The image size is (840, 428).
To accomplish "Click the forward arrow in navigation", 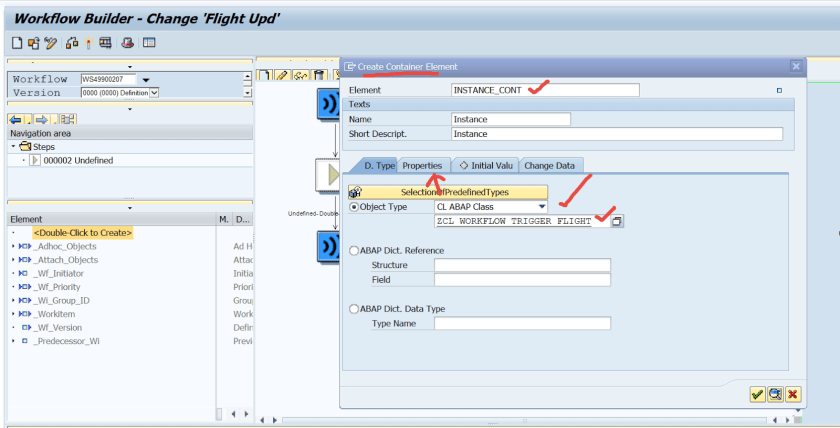I will [x=41, y=119].
